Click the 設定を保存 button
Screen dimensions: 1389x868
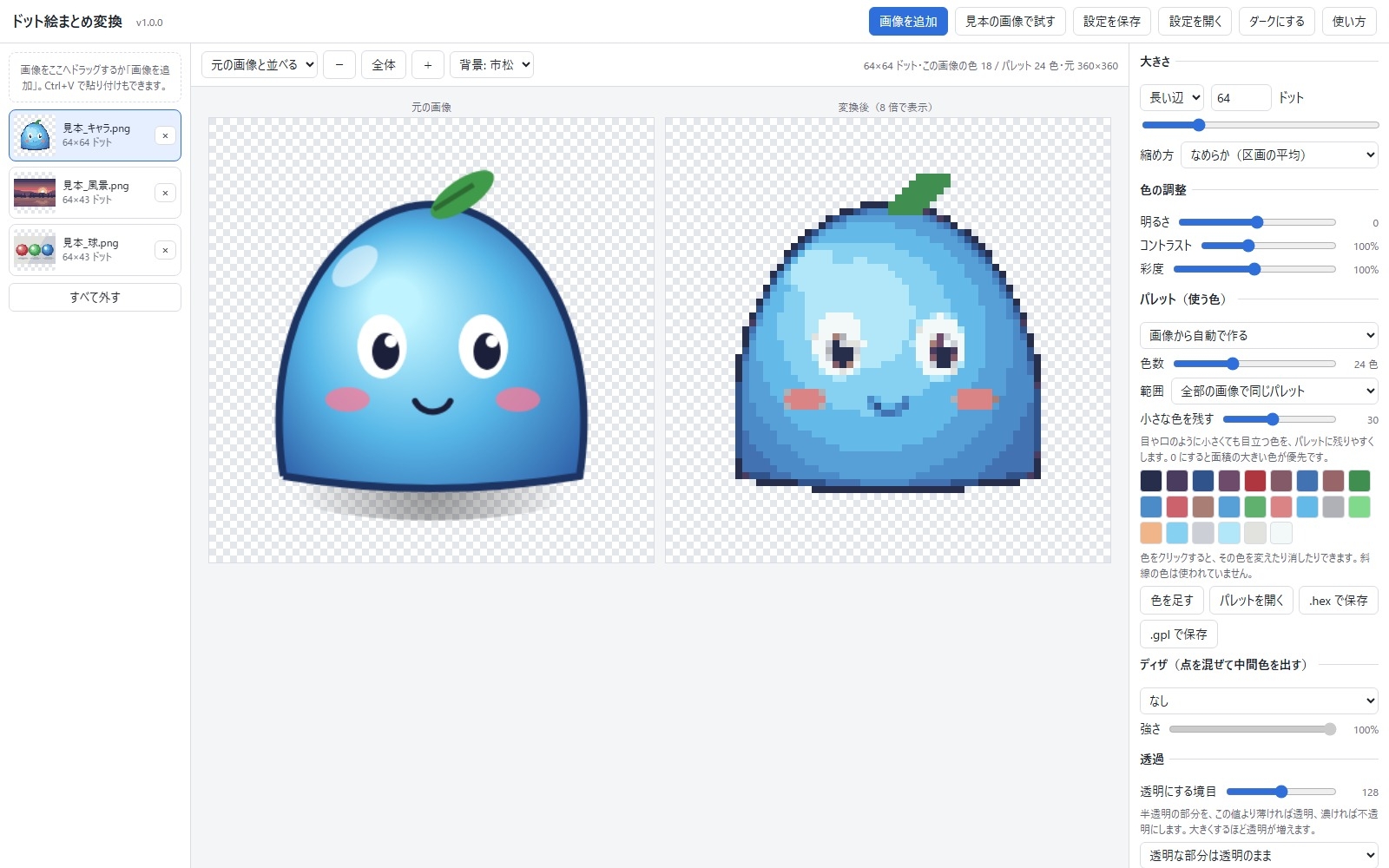(1112, 22)
